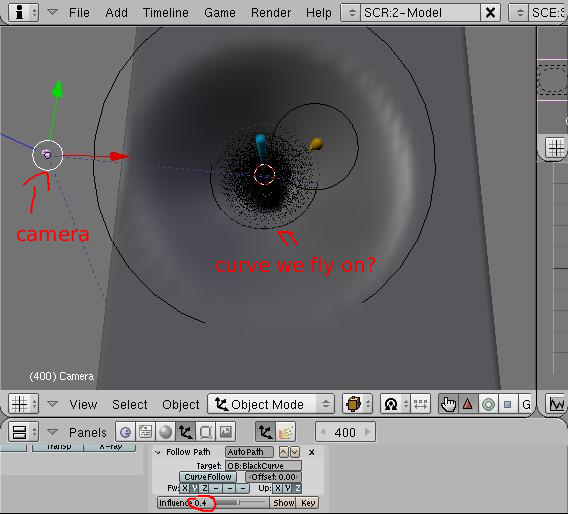Set Up axis to Z

click(x=297, y=488)
